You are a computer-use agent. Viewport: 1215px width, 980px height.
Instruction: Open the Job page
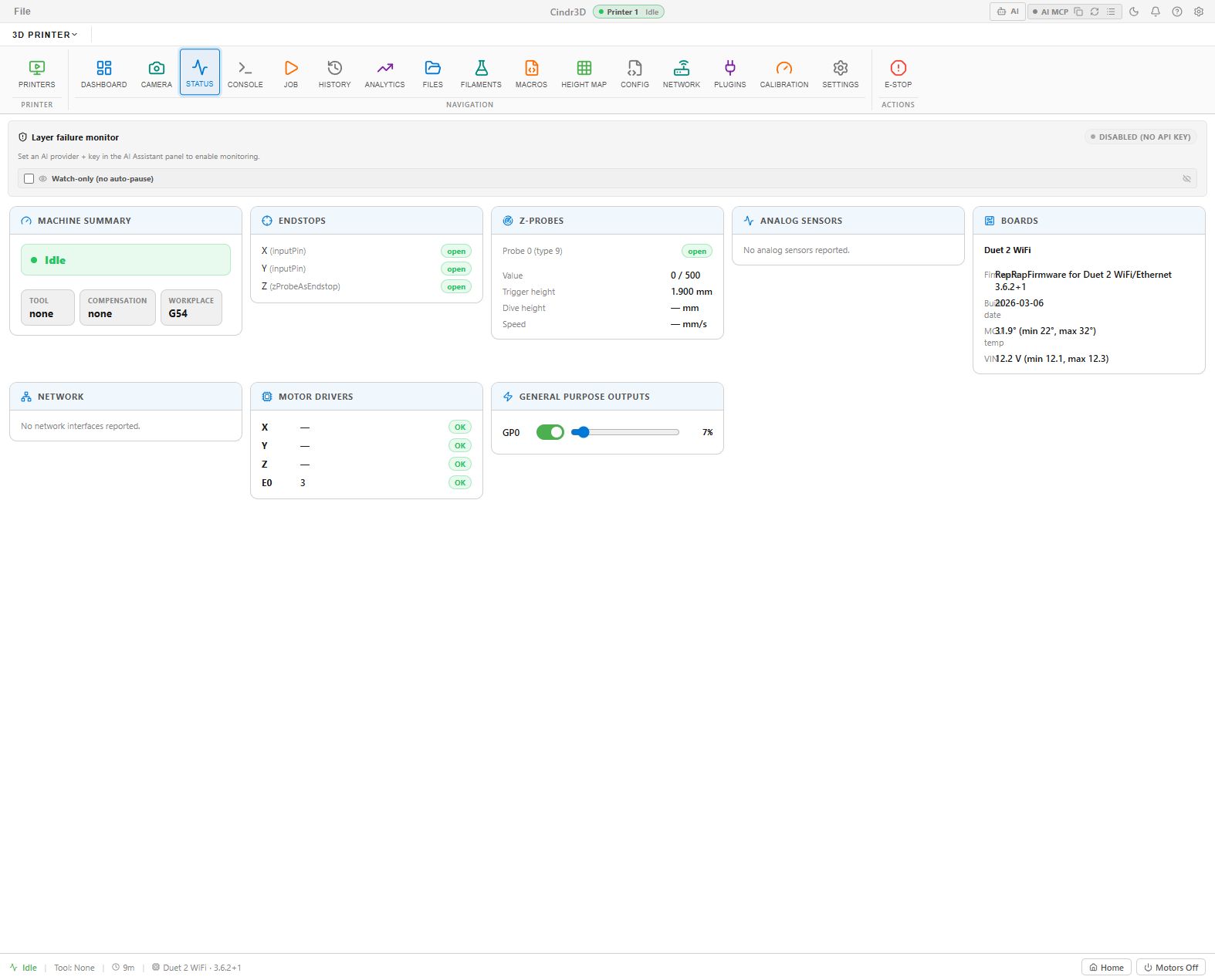click(x=291, y=73)
